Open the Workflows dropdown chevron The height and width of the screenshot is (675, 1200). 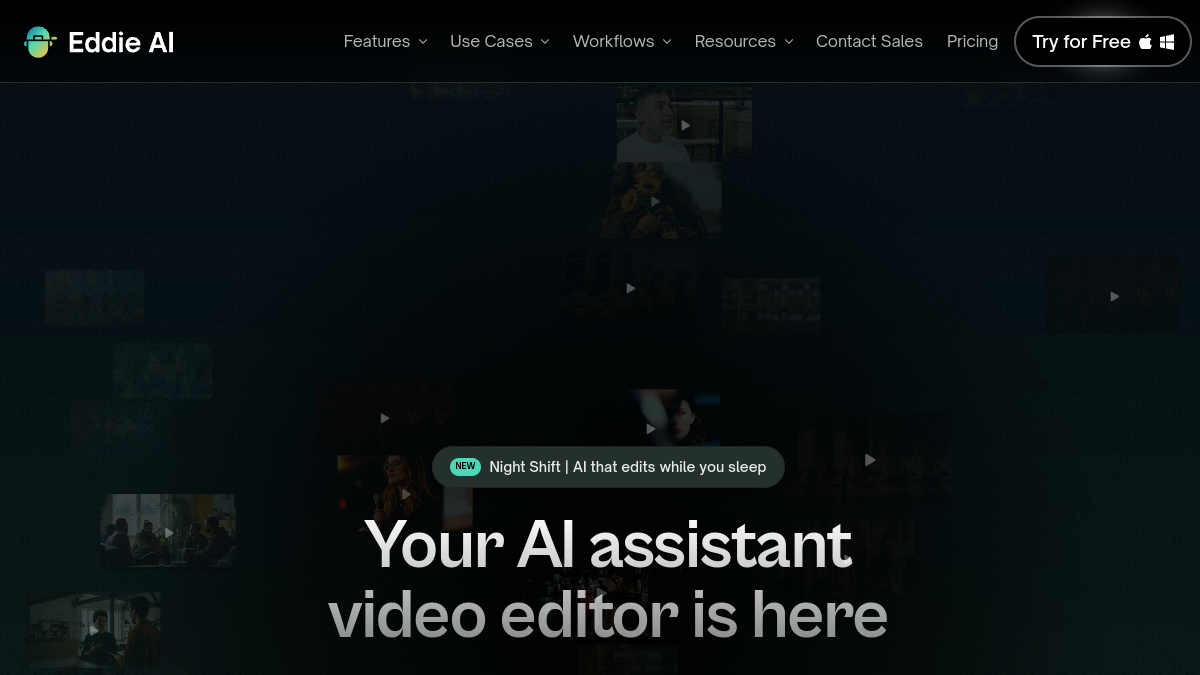click(667, 42)
